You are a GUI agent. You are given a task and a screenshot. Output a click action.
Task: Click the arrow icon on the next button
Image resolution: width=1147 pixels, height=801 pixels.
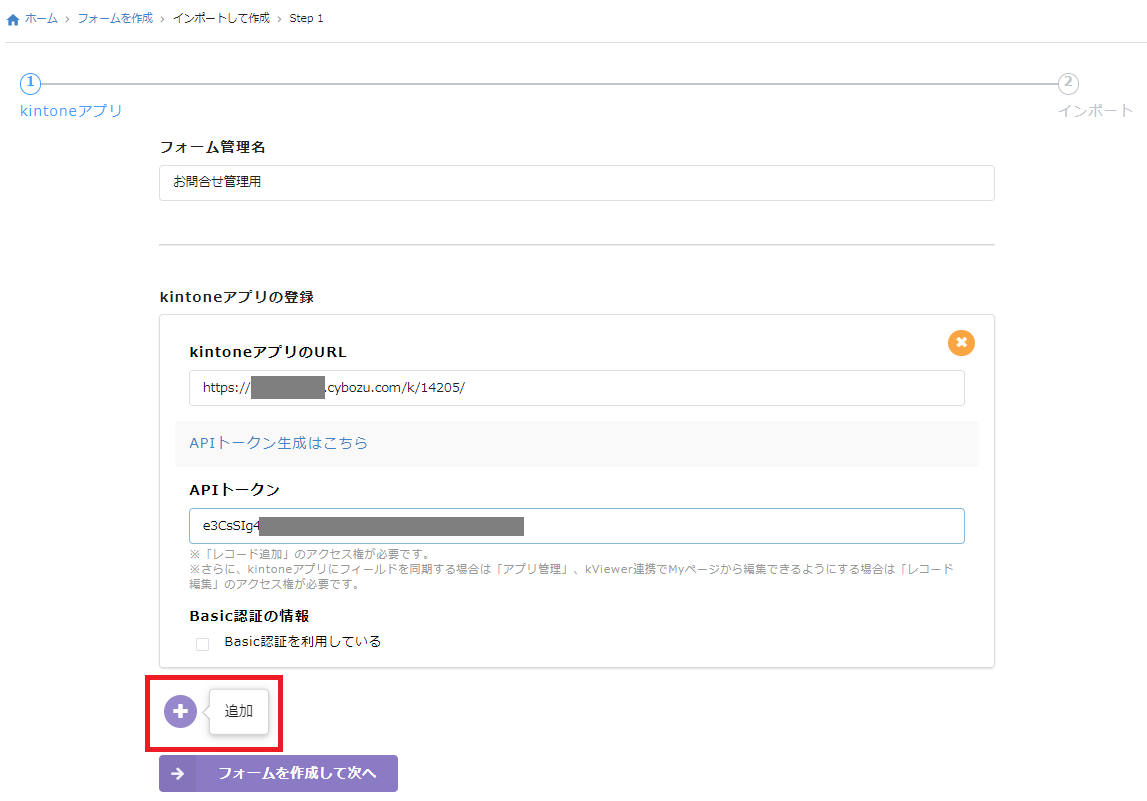click(x=178, y=773)
